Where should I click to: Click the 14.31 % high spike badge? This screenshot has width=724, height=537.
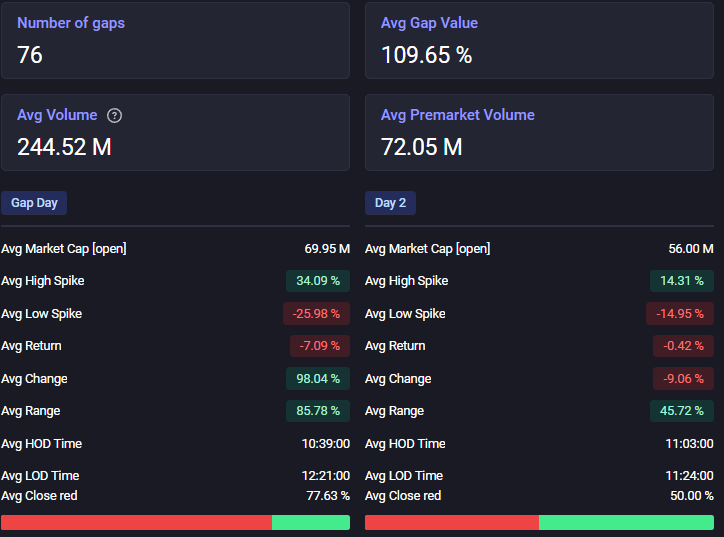(x=682, y=281)
